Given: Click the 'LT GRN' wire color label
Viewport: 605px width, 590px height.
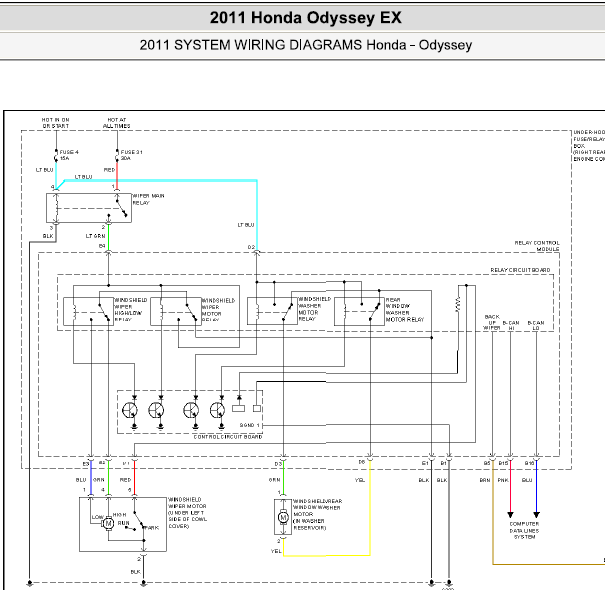Looking at the screenshot, I should point(95,236).
